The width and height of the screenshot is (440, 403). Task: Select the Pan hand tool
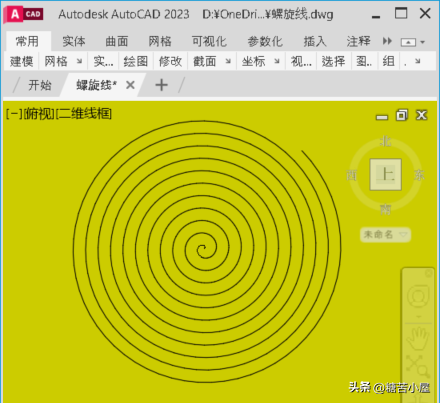coord(418,339)
